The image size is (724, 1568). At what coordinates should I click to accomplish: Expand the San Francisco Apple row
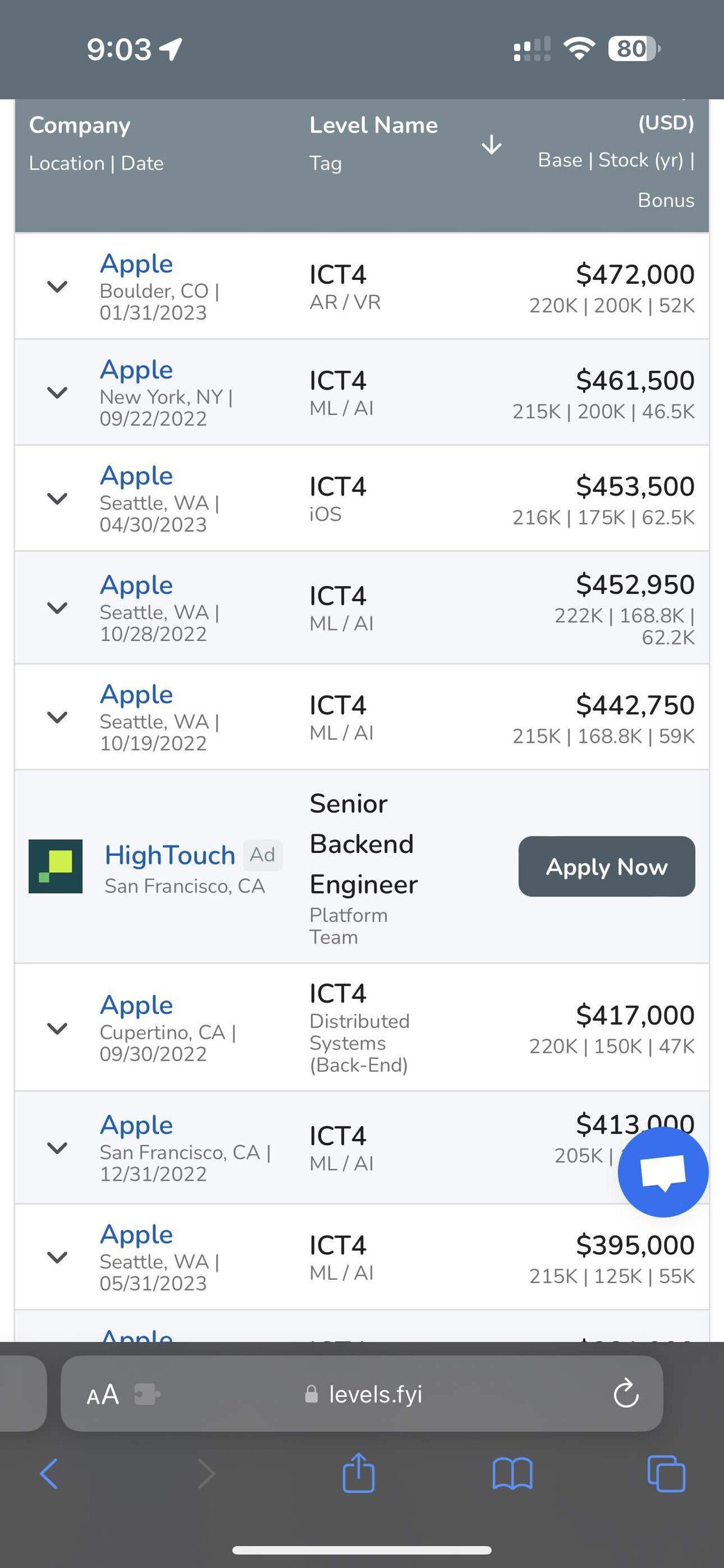[x=57, y=1147]
